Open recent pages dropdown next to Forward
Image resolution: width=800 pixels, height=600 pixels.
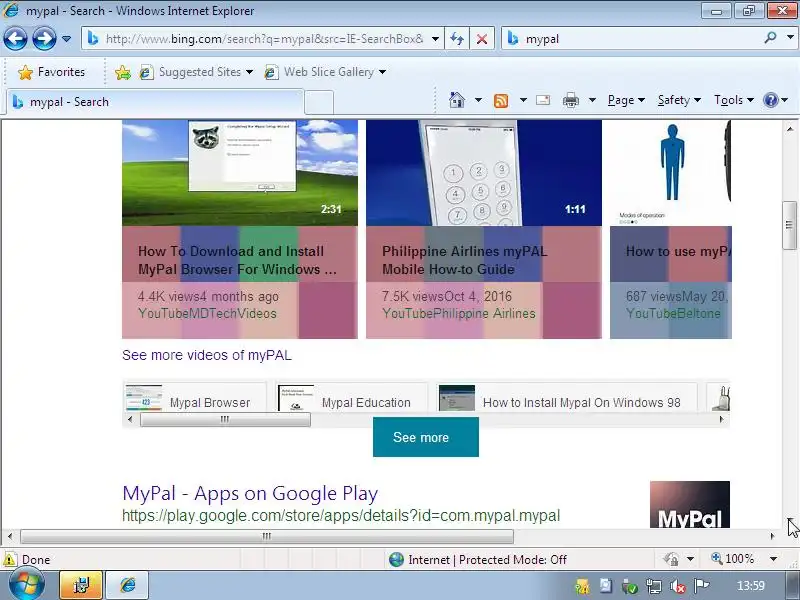(66, 39)
